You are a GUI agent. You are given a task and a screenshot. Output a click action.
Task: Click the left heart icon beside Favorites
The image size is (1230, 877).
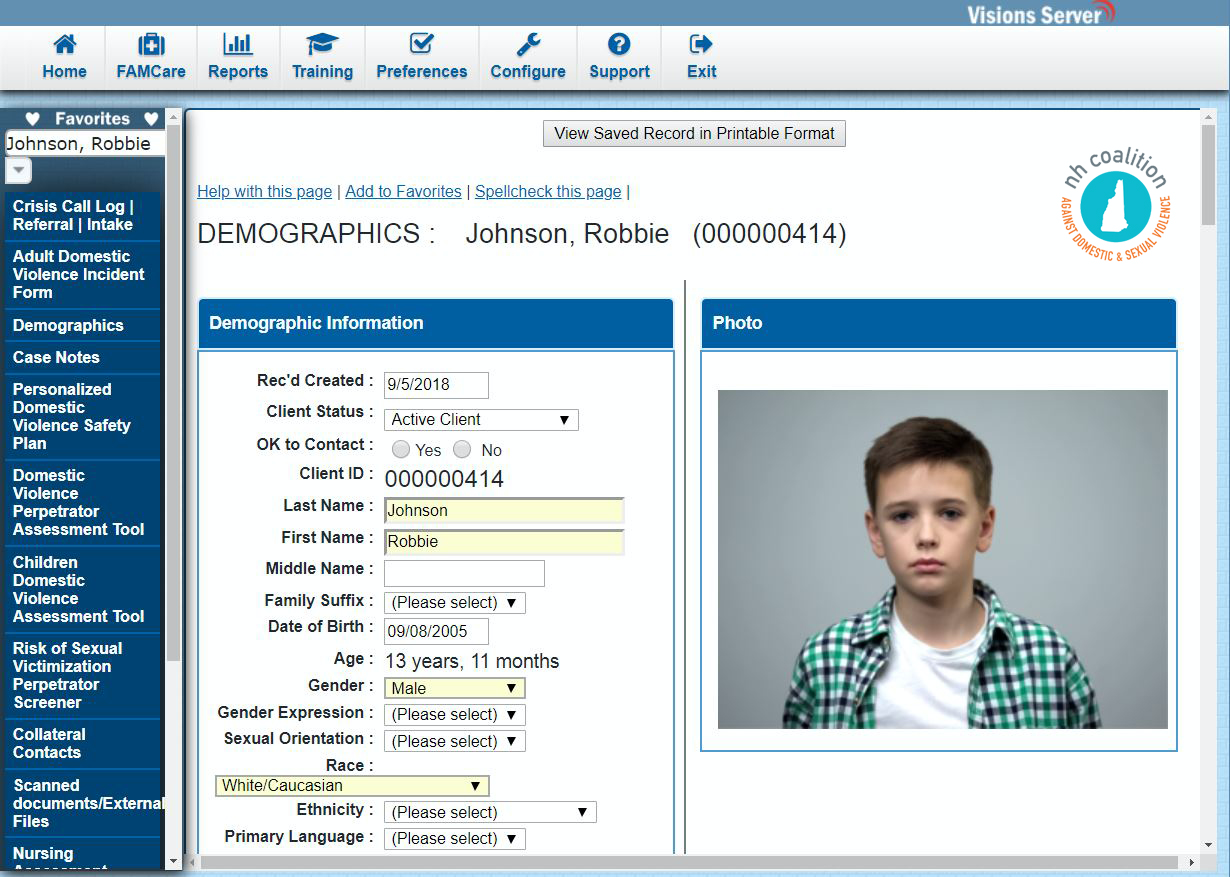coord(32,119)
